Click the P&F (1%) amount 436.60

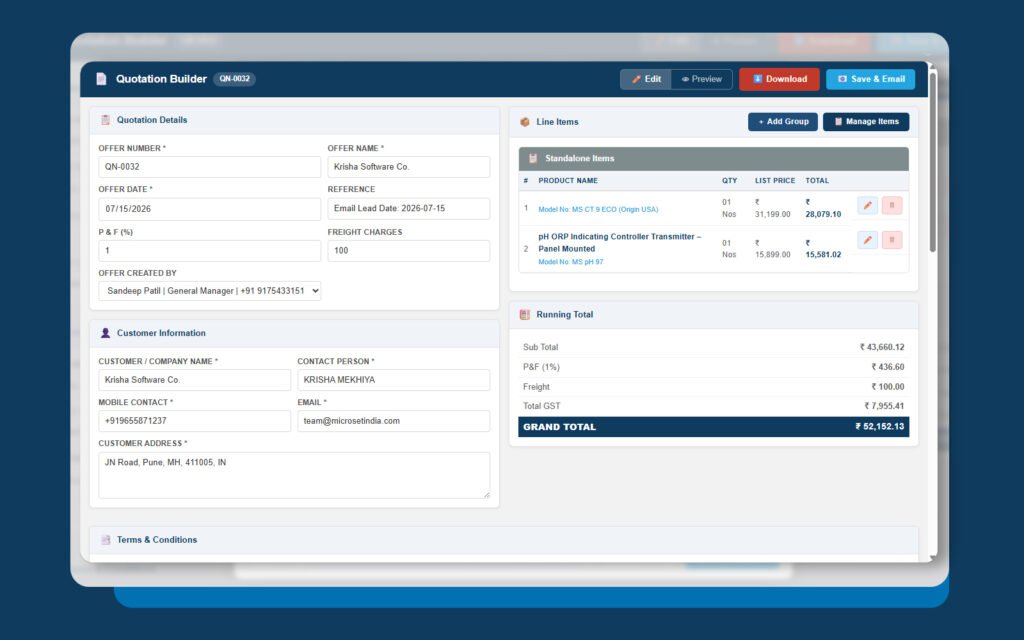pyautogui.click(x=888, y=367)
